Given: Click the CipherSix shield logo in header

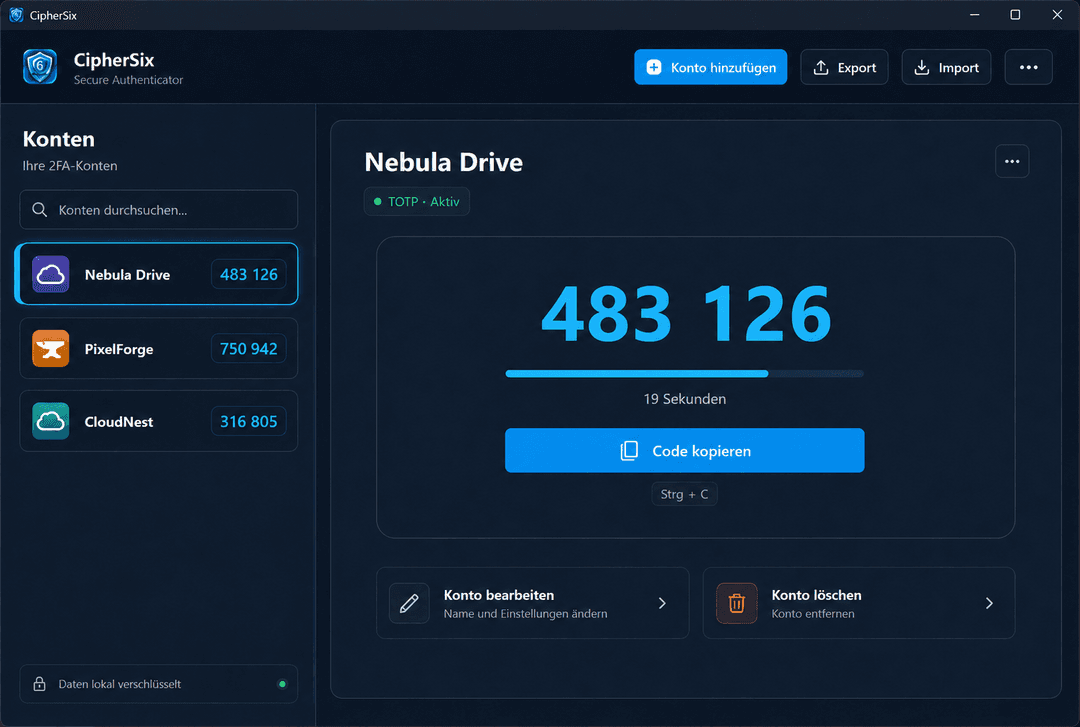Looking at the screenshot, I should pos(40,67).
